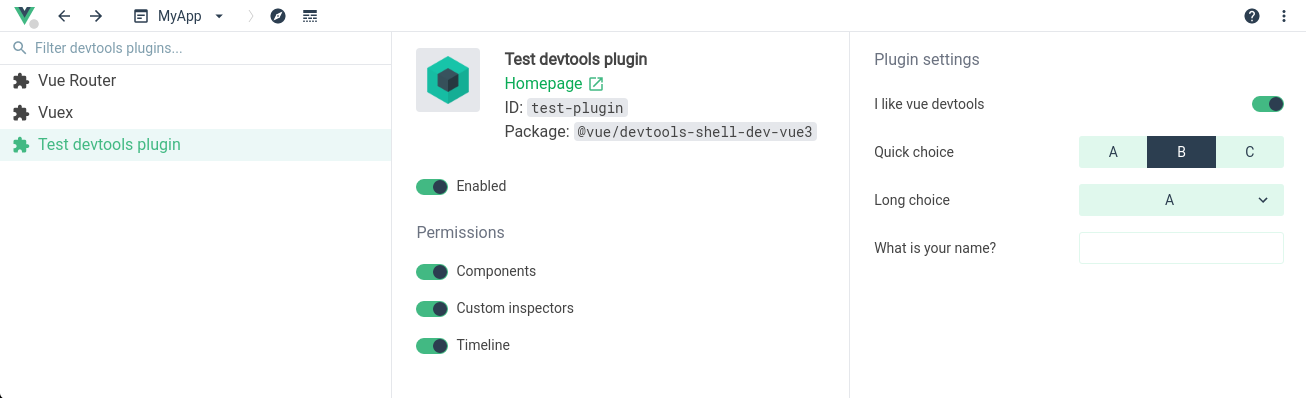Viewport: 1306px width, 398px height.
Task: Open the help question mark icon
Action: tap(1252, 16)
